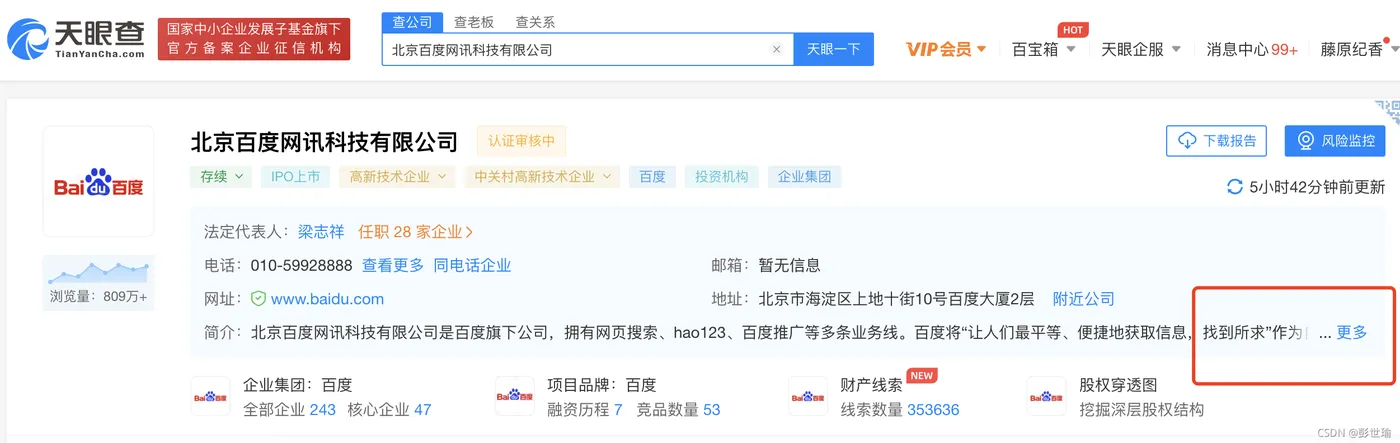The height and width of the screenshot is (443, 1400).
Task: Switch to the 查老板 tab
Action: [x=473, y=22]
